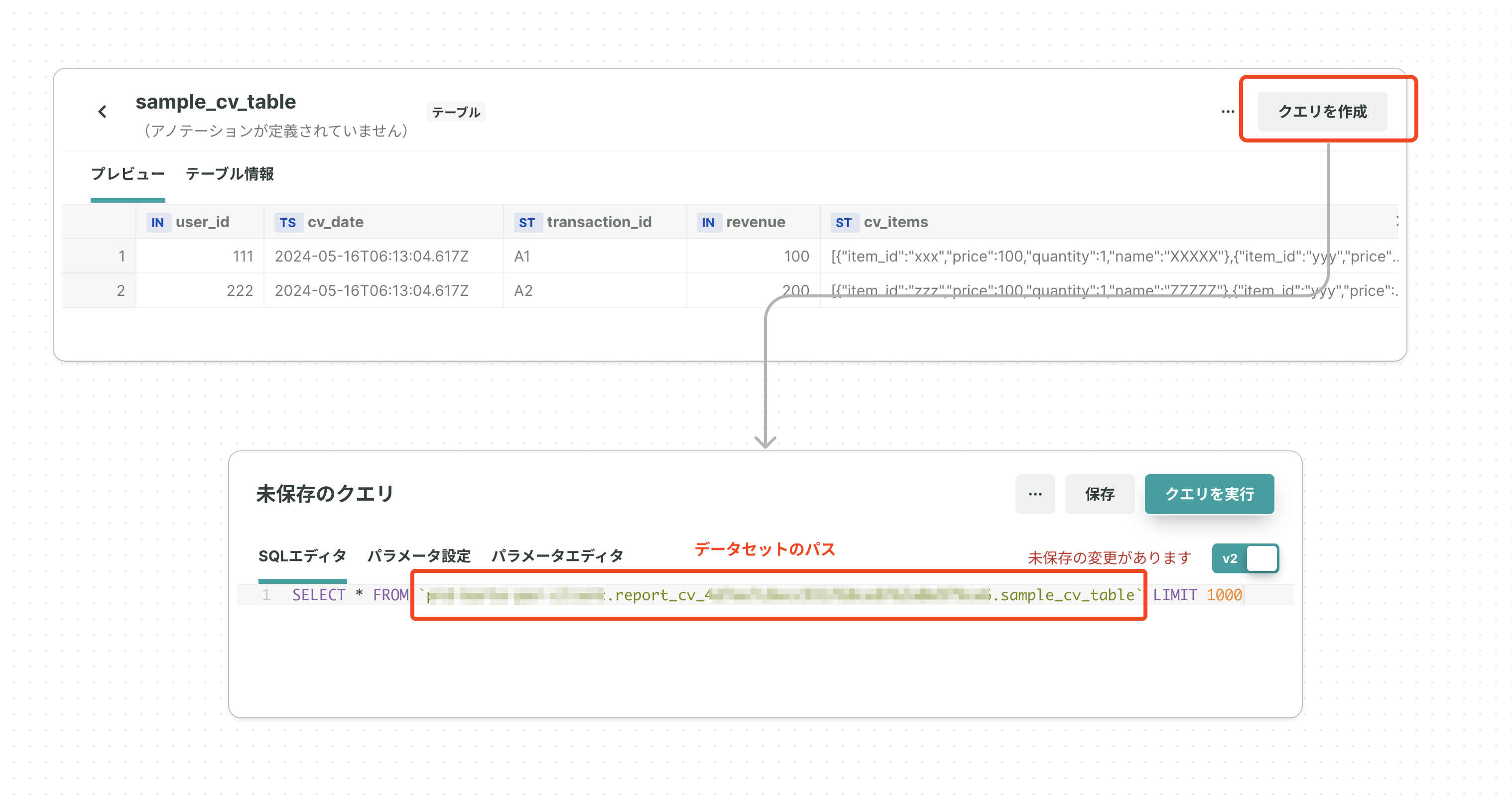Image resolution: width=1512 pixels, height=803 pixels.
Task: Go back using the left chevron arrow
Action: click(102, 112)
